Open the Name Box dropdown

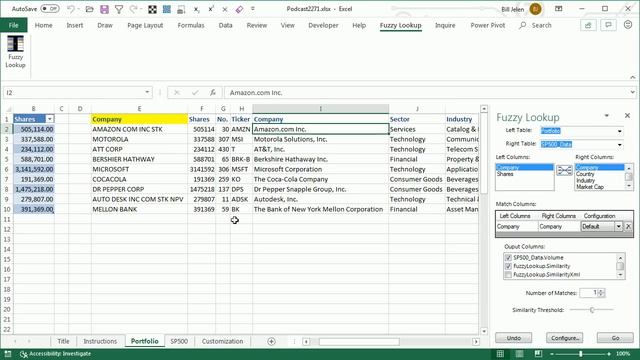click(x=147, y=93)
